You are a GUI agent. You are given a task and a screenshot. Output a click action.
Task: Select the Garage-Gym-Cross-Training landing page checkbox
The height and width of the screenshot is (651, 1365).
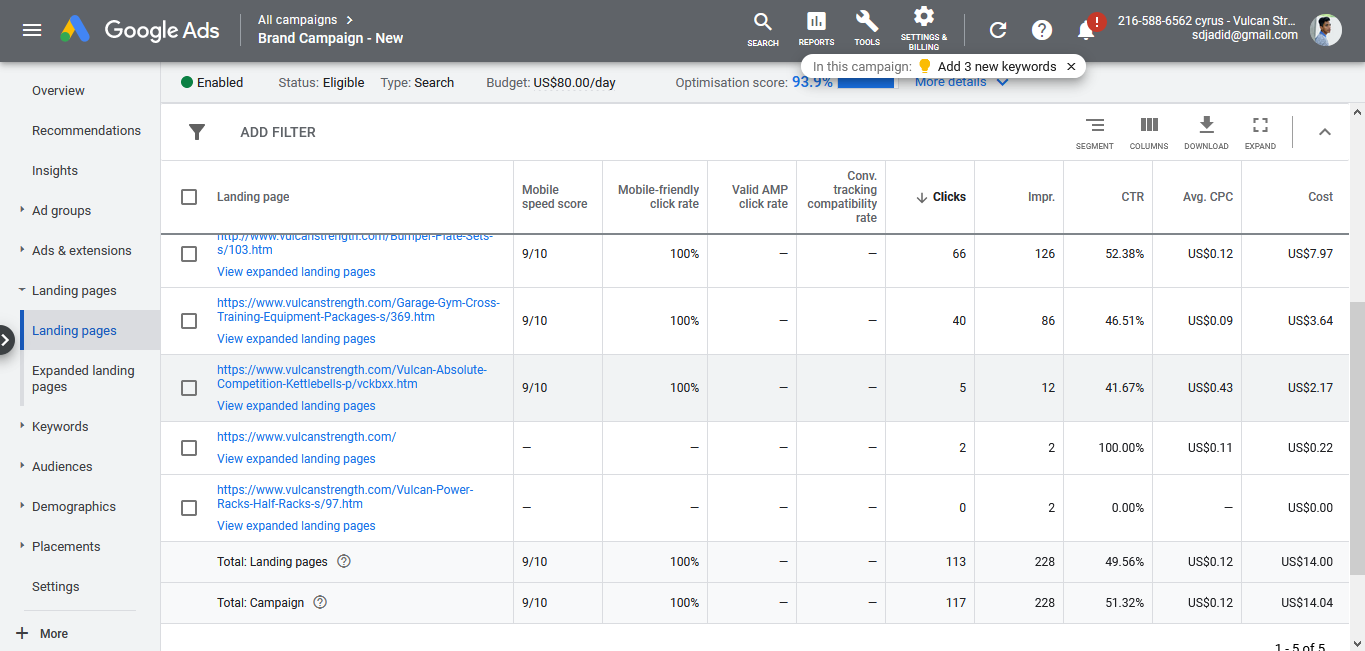189,321
